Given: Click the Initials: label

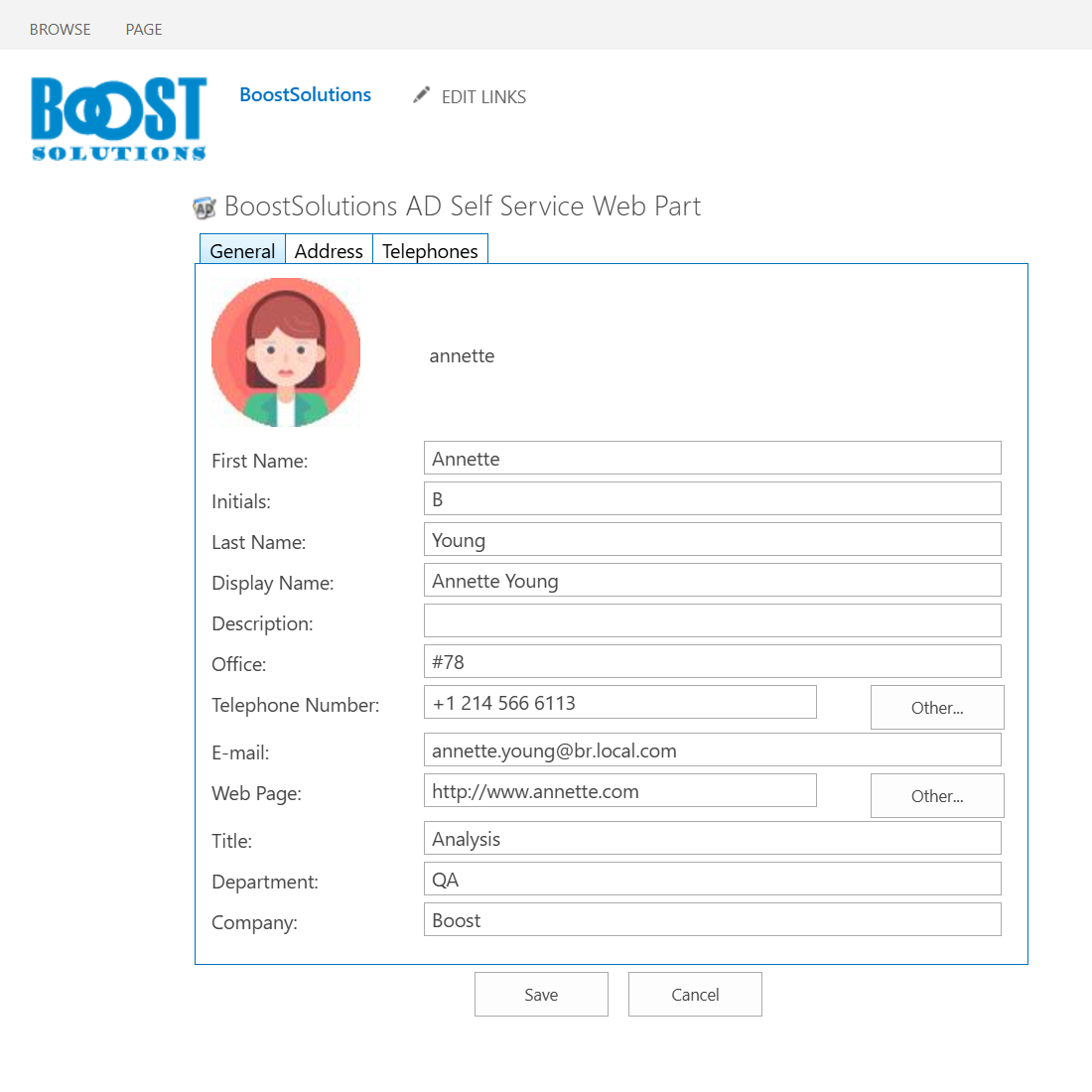Looking at the screenshot, I should pos(241,501).
